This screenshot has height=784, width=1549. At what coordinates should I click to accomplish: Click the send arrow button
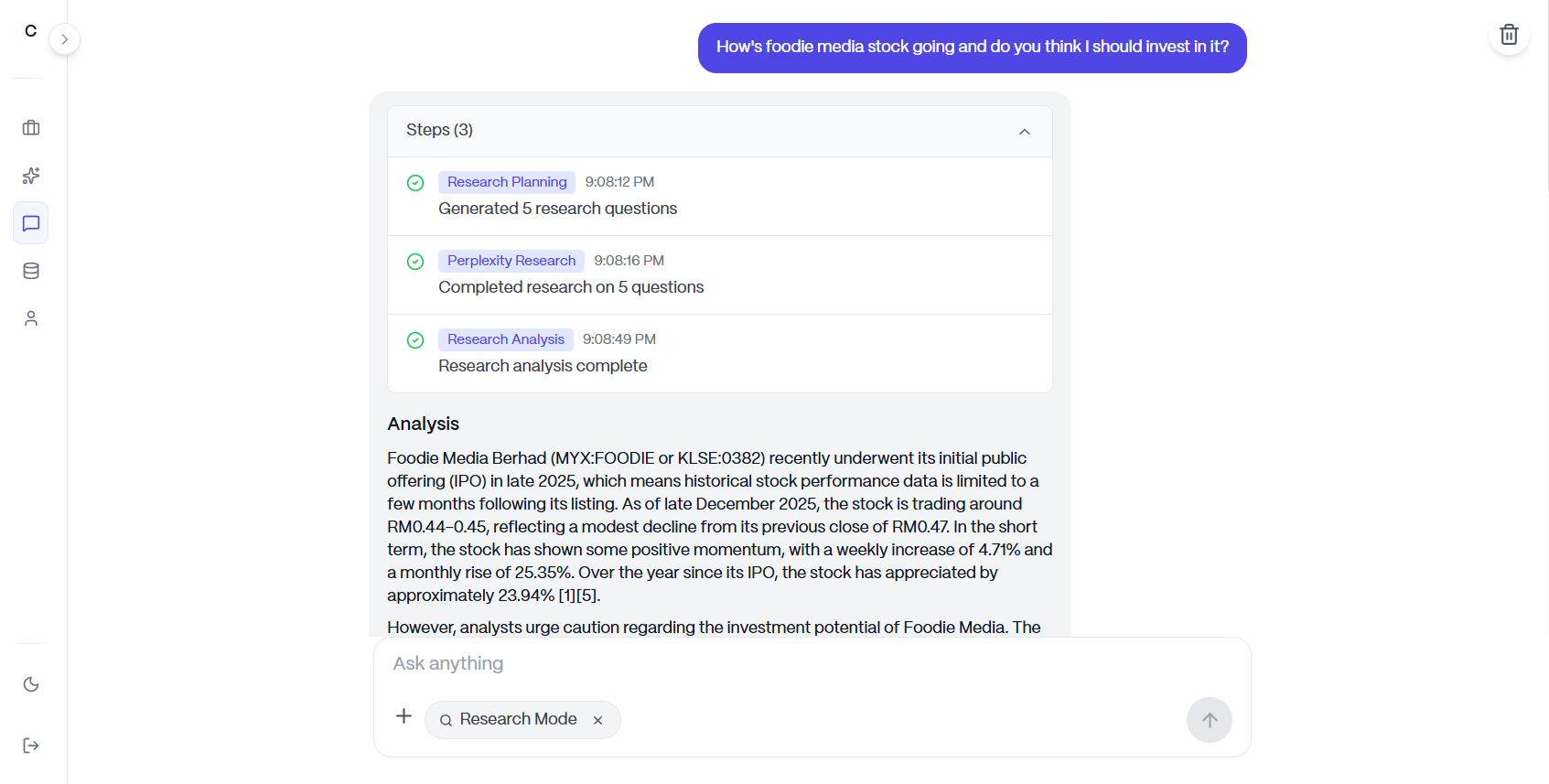coord(1210,720)
